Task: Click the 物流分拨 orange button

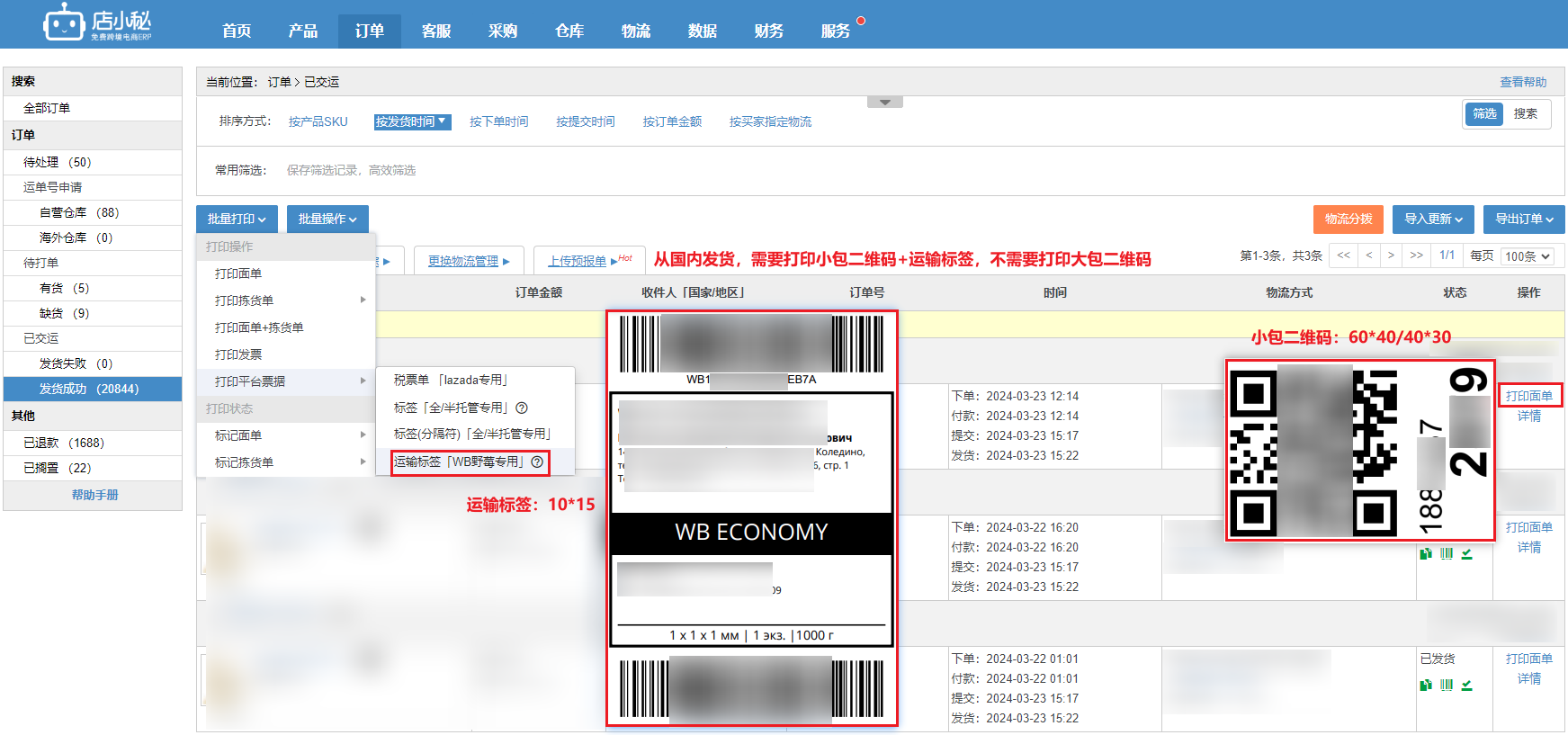Action: (x=1348, y=219)
